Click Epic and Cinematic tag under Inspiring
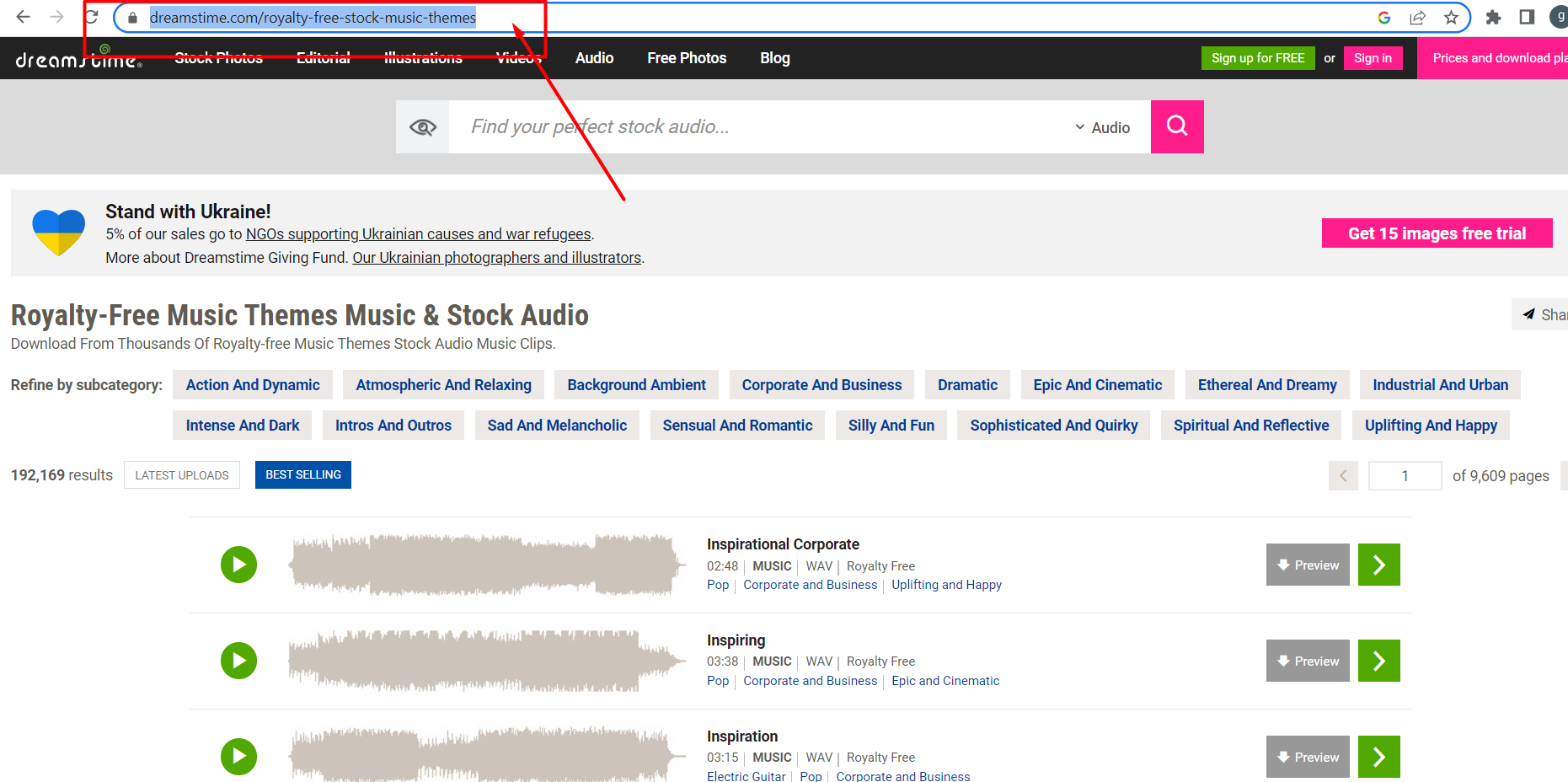 (x=945, y=681)
